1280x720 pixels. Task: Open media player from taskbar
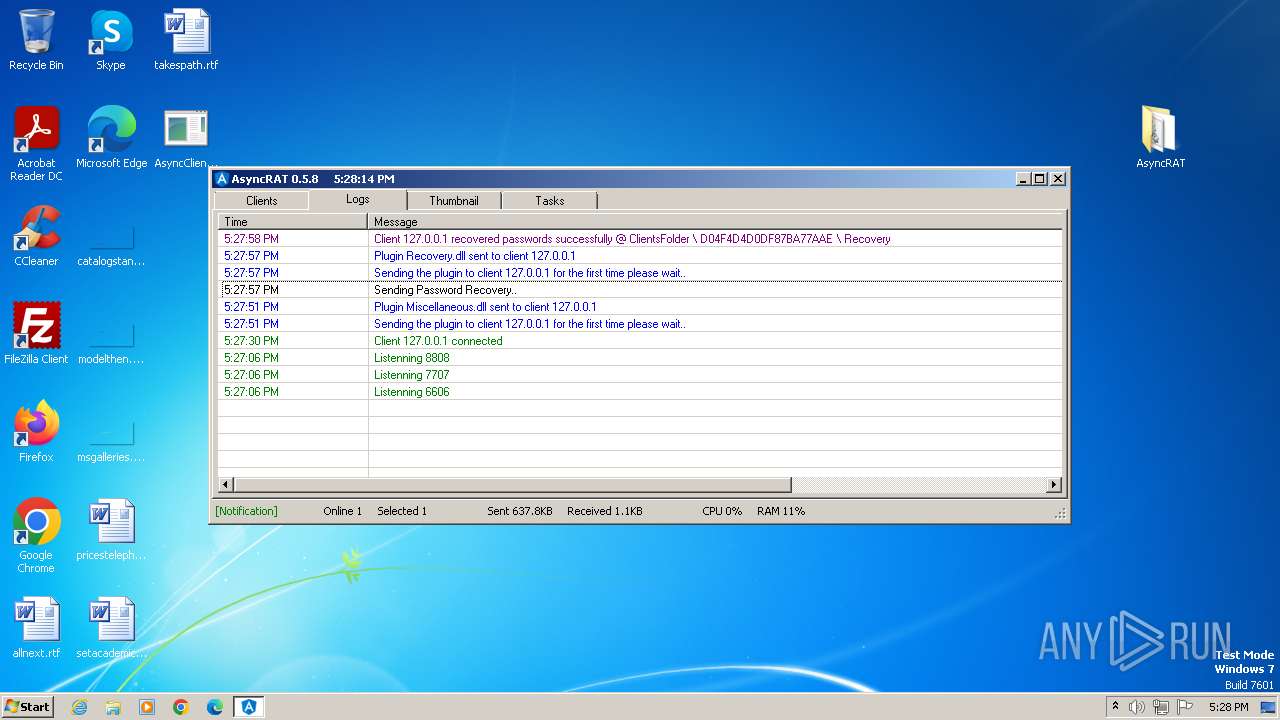click(x=147, y=707)
